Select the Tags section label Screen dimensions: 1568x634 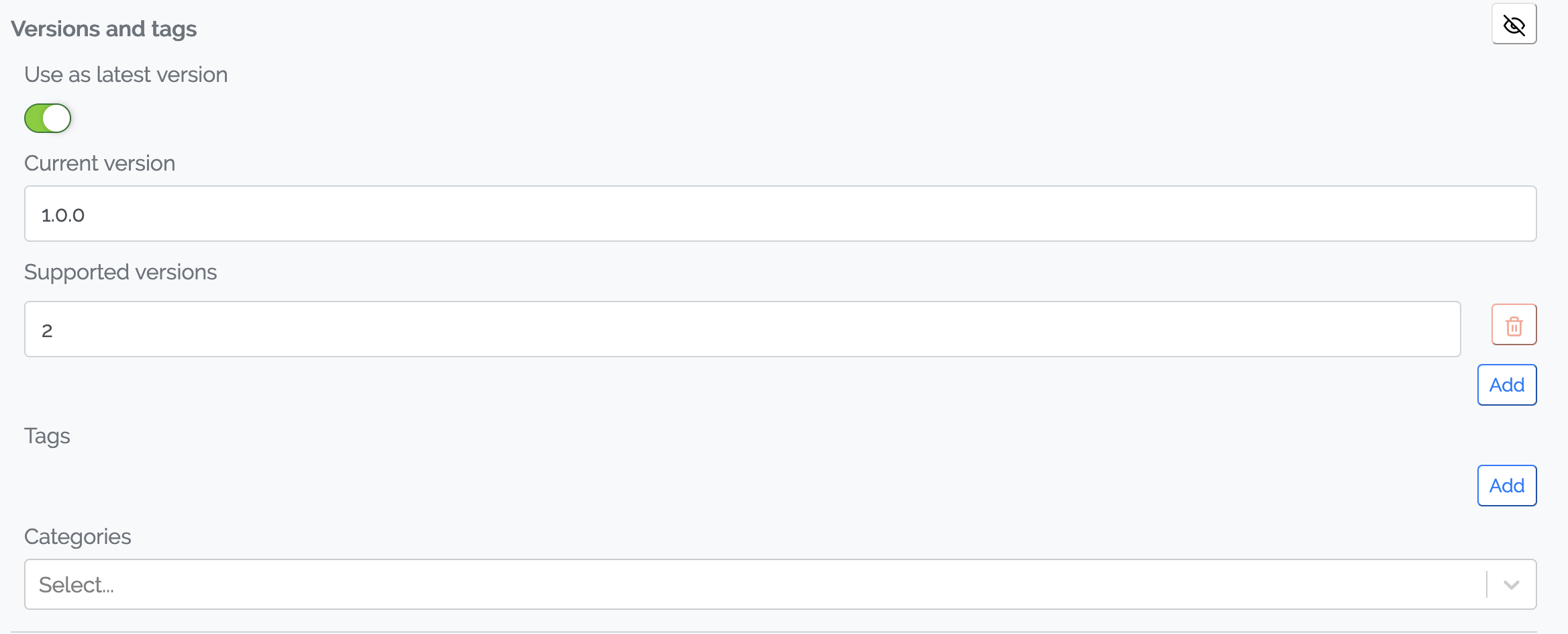[x=47, y=436]
